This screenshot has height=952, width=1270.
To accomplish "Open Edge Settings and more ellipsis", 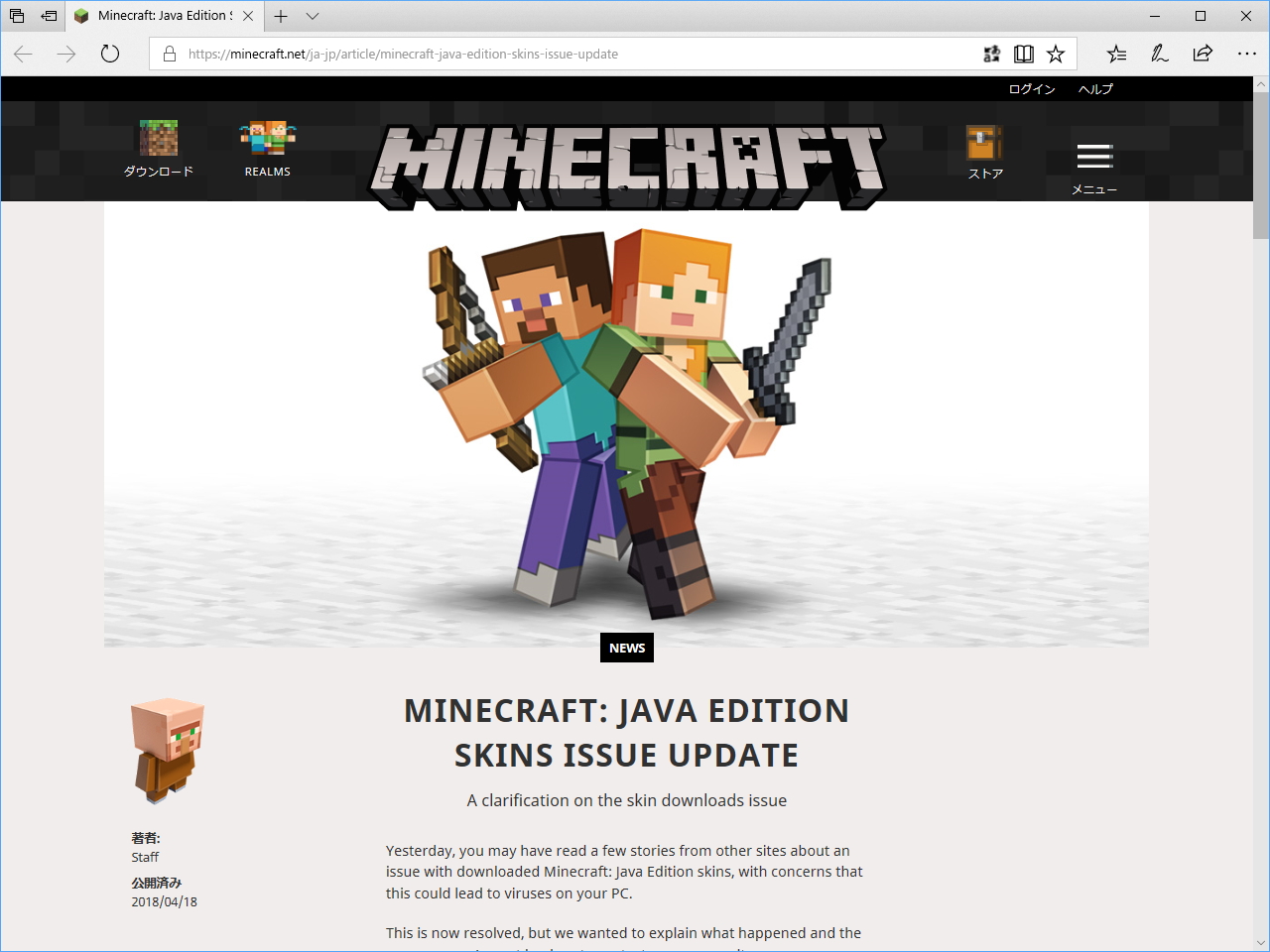I will 1247,54.
